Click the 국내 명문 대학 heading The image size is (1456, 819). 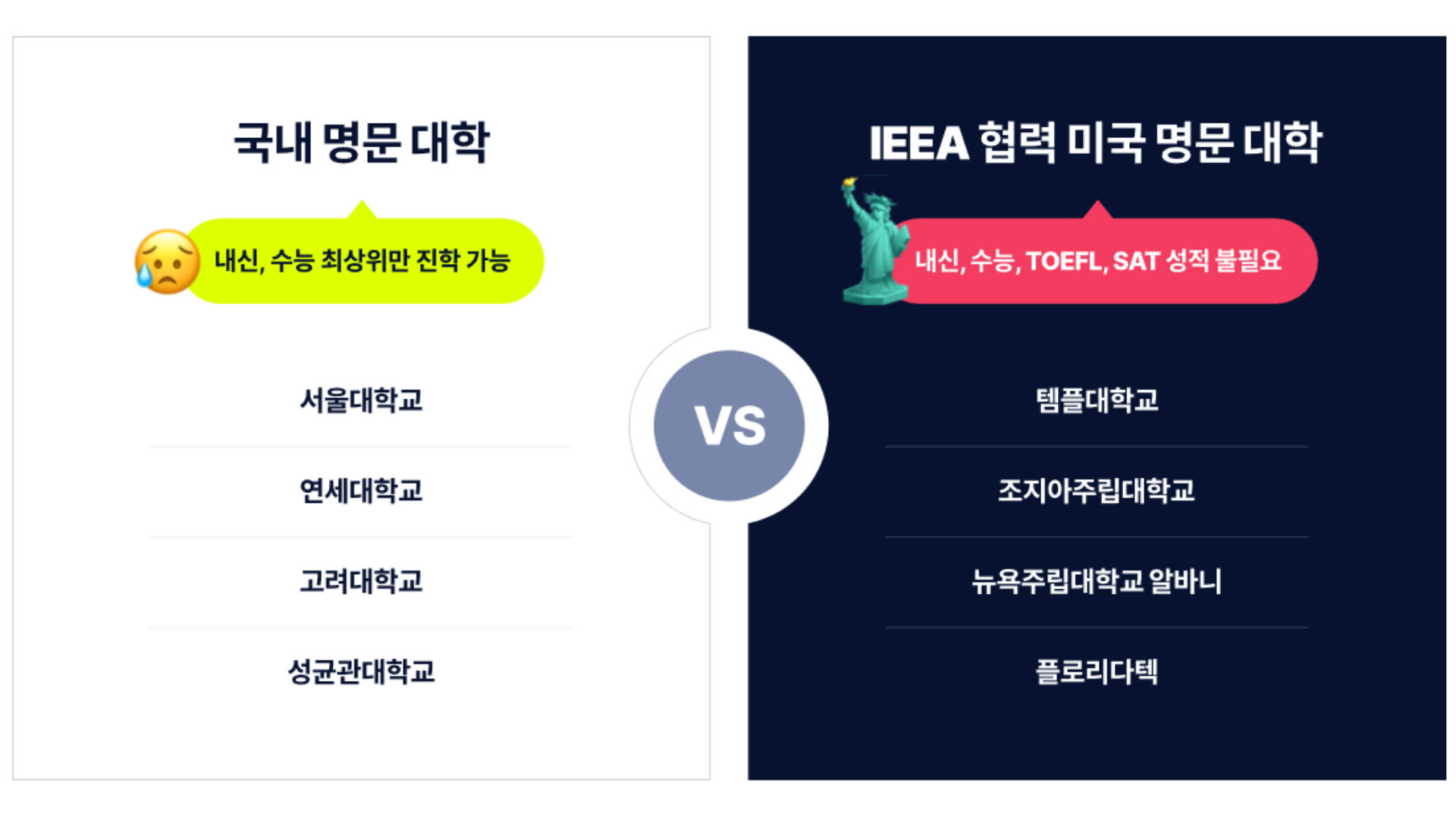(x=362, y=142)
